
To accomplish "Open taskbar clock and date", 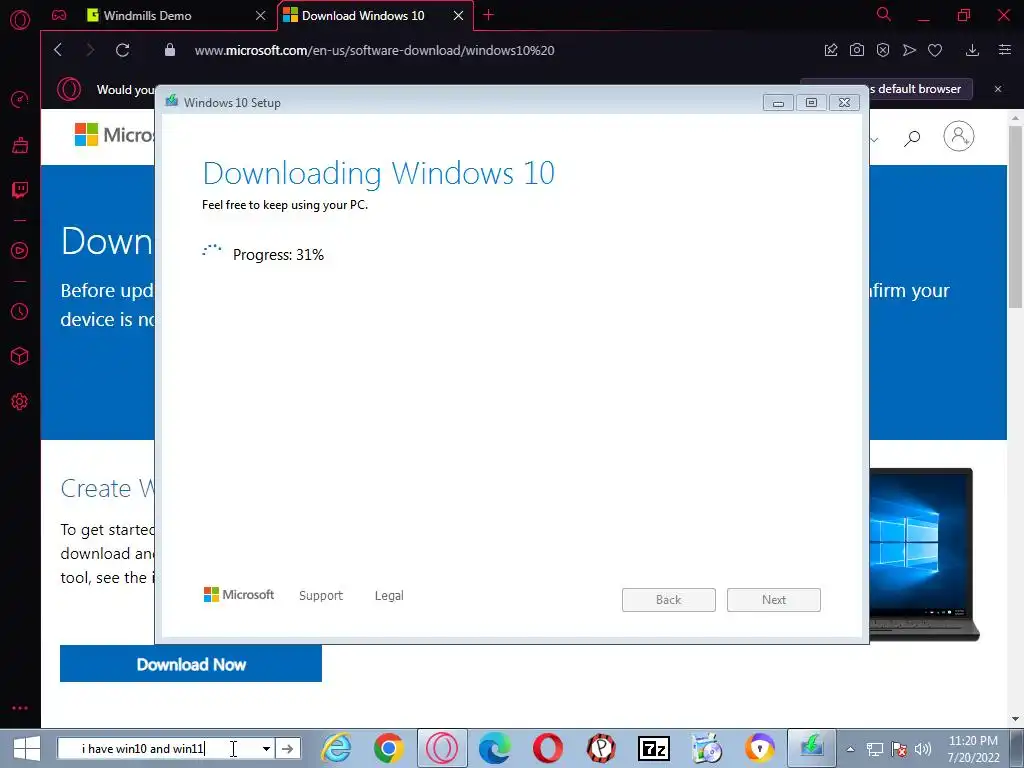I will pyautogui.click(x=973, y=749).
